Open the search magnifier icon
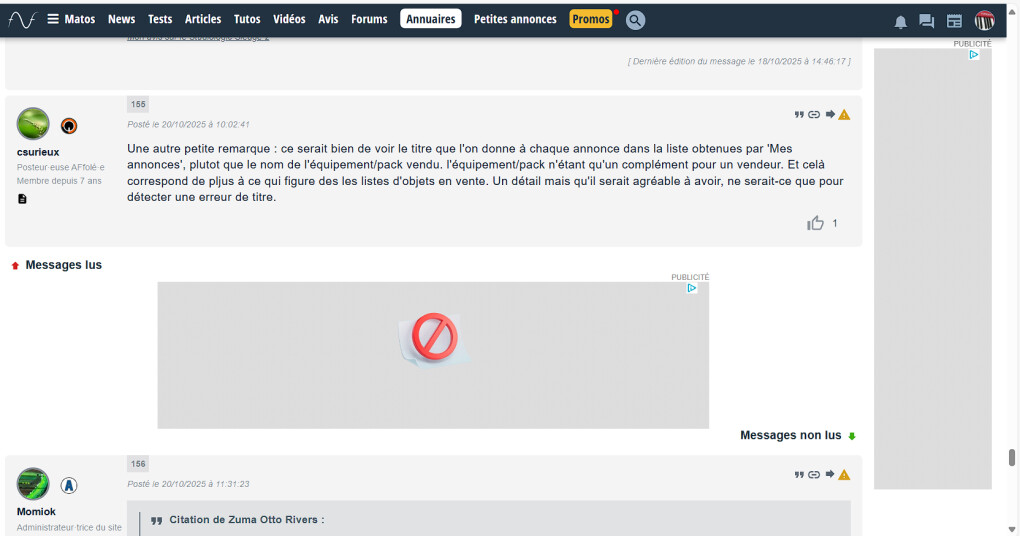Screen dimensions: 1020x536 636,20
